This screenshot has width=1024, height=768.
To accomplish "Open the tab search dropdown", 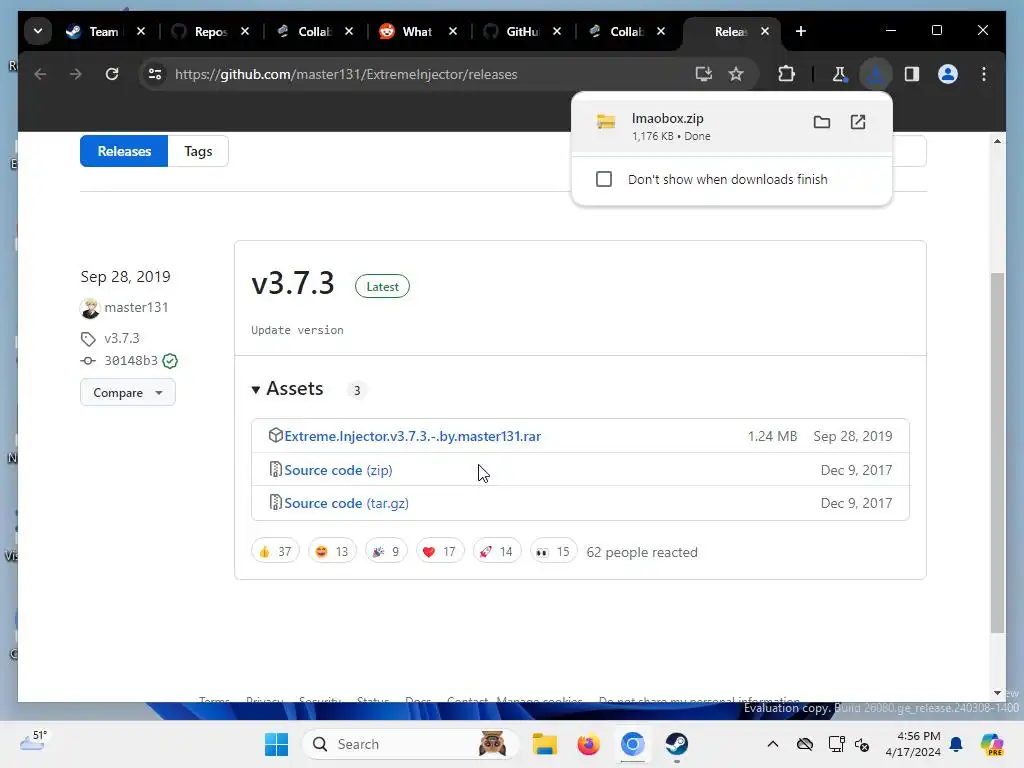I will point(38,31).
